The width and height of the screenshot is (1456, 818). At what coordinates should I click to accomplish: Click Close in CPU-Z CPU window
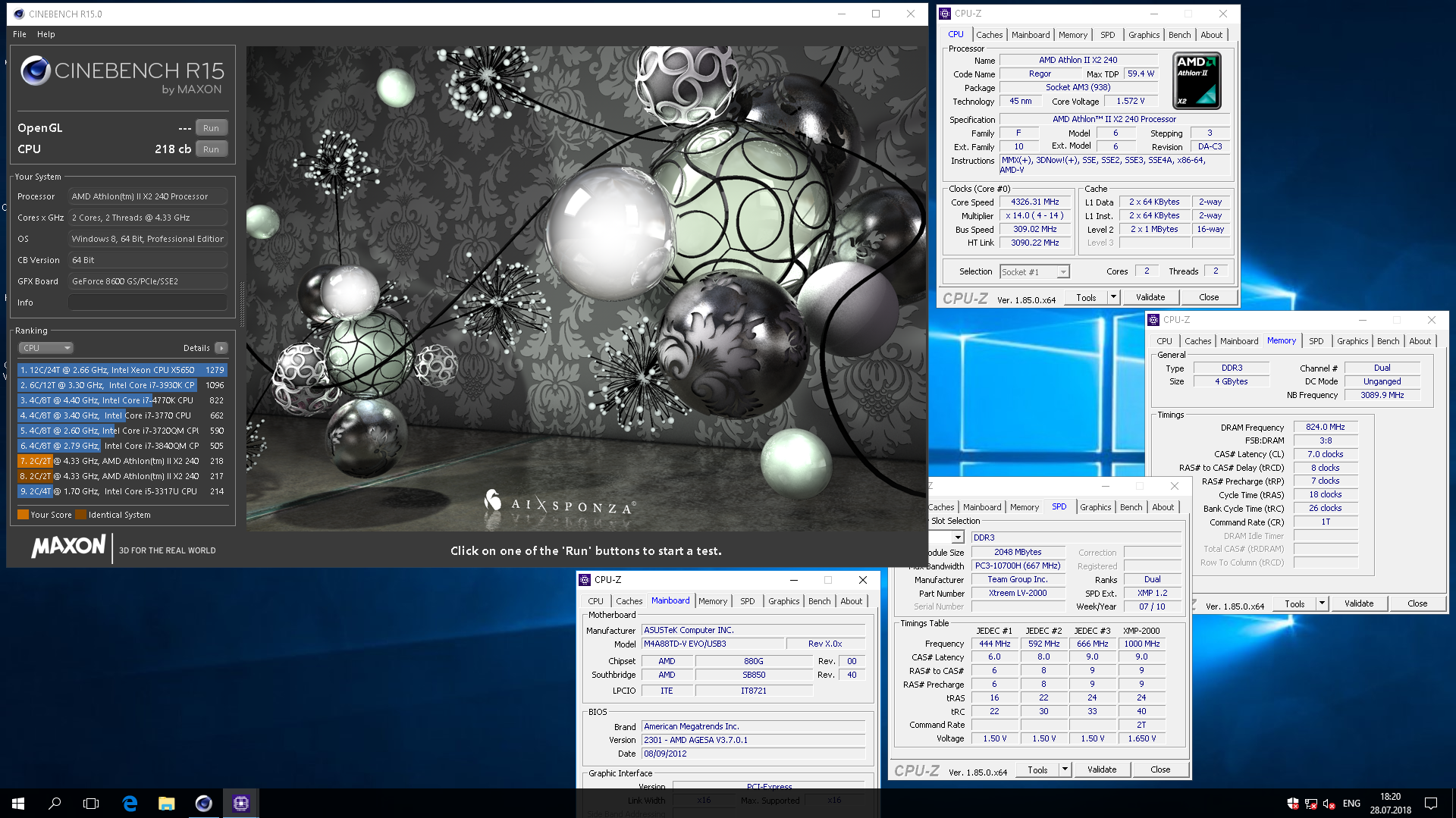pyautogui.click(x=1209, y=297)
